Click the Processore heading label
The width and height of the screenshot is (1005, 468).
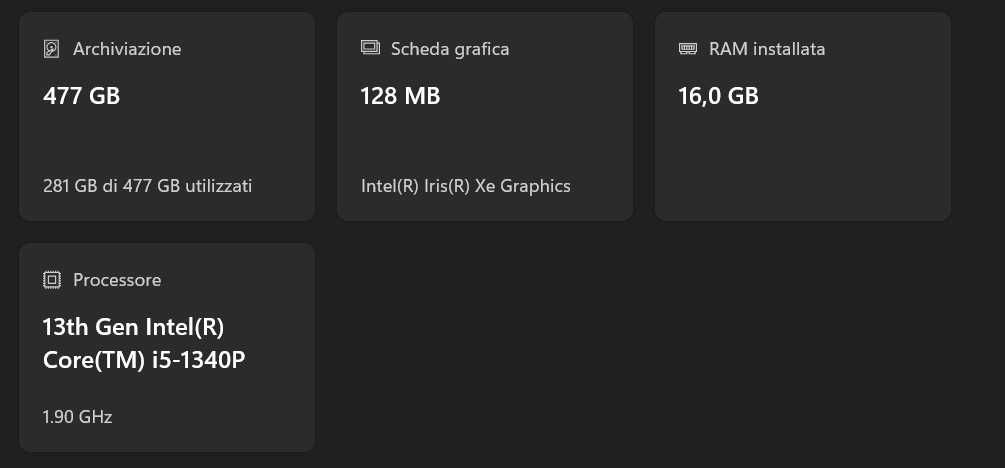pyautogui.click(x=117, y=280)
